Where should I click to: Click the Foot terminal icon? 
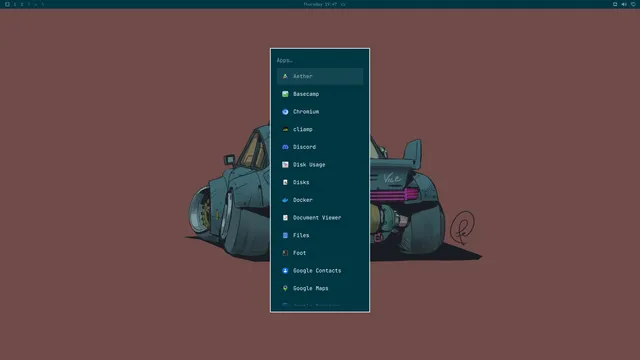click(x=285, y=253)
